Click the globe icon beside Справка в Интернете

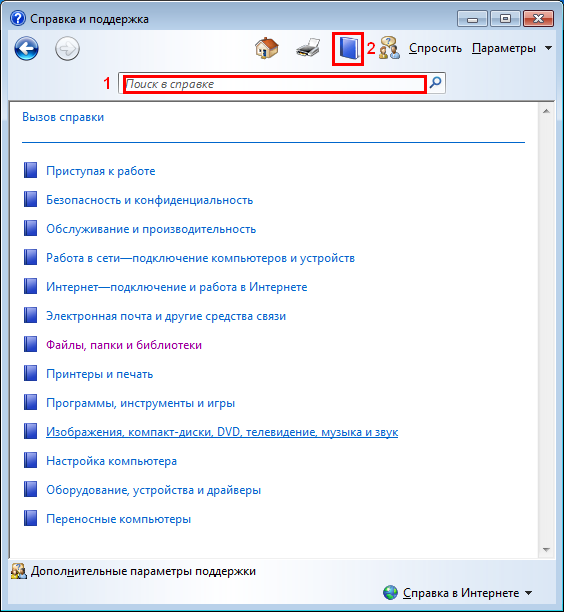coord(390,592)
